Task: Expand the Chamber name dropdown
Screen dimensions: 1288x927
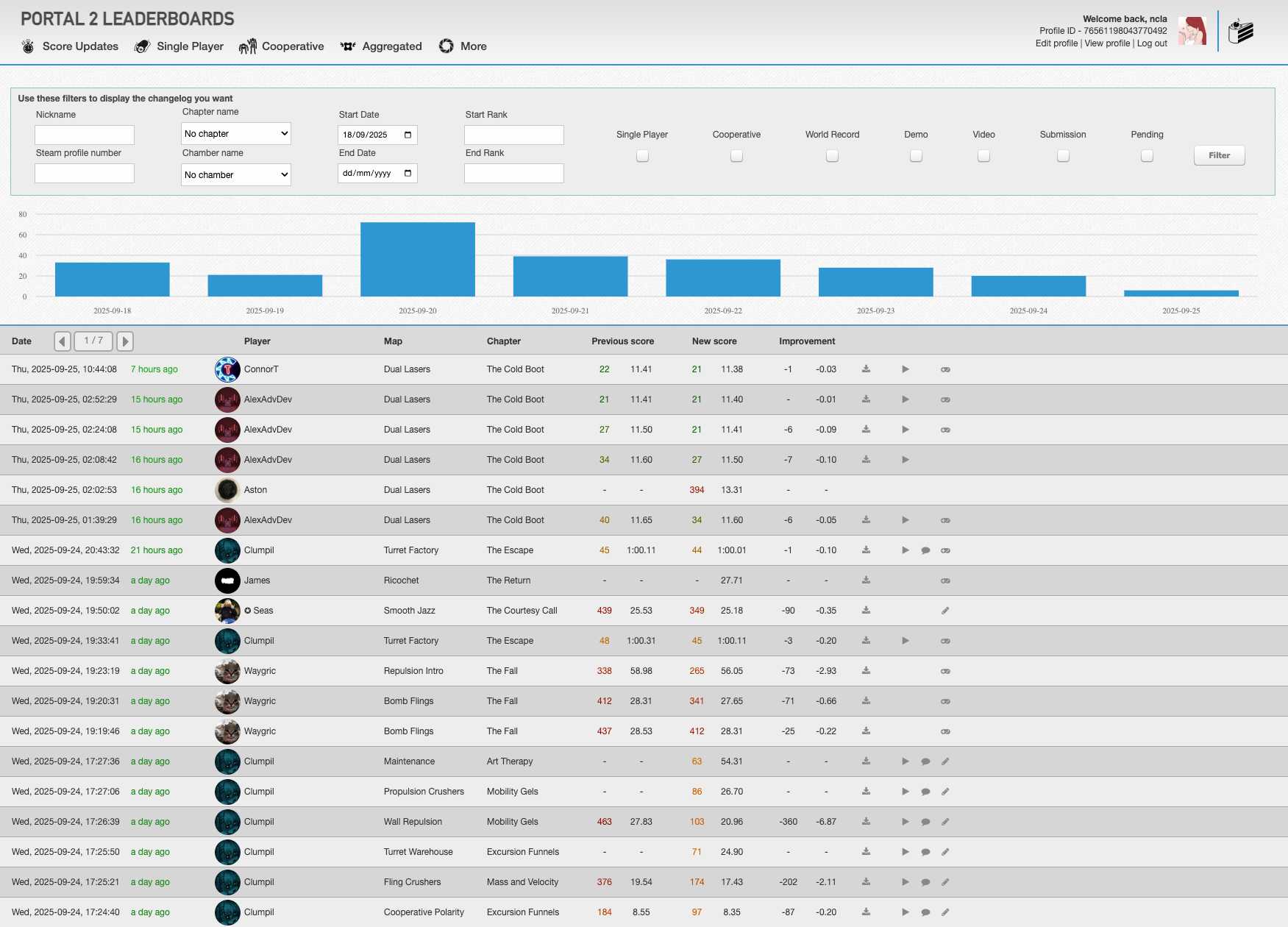Action: tap(235, 174)
